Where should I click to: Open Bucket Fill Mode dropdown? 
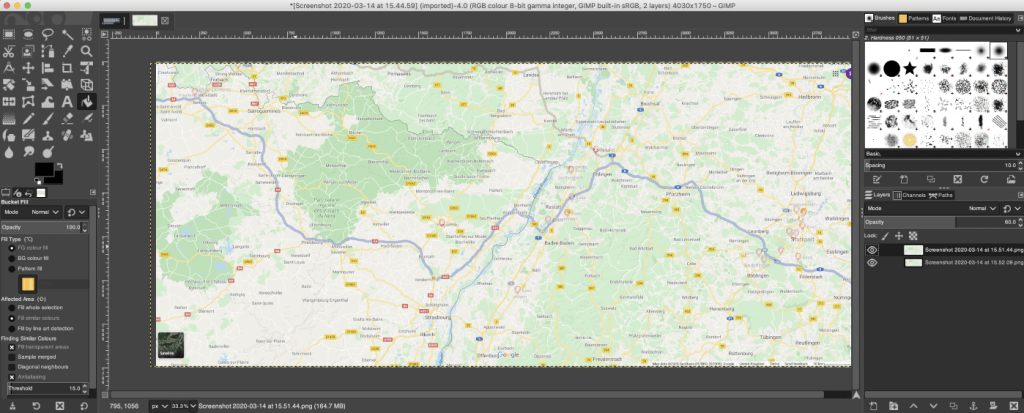coord(31,212)
